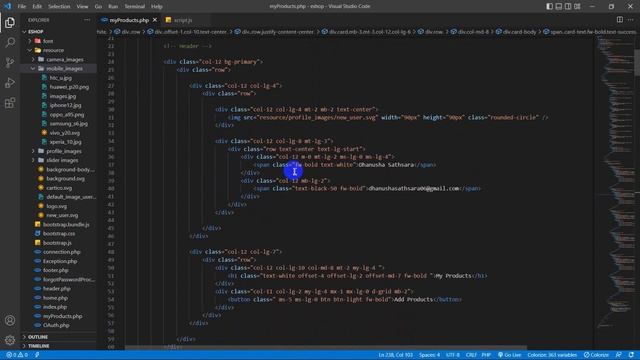Viewport: 640px width, 360px height.
Task: Click the Colorize button in status bar
Action: 596,355
